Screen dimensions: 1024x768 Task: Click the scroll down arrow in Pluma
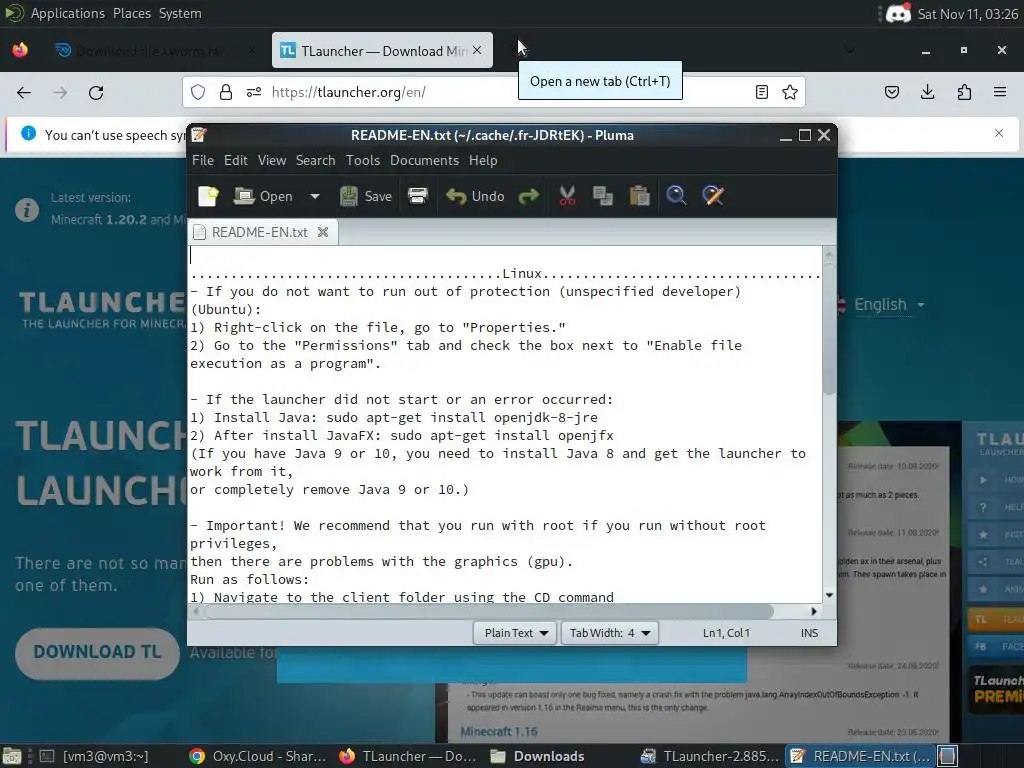829,595
